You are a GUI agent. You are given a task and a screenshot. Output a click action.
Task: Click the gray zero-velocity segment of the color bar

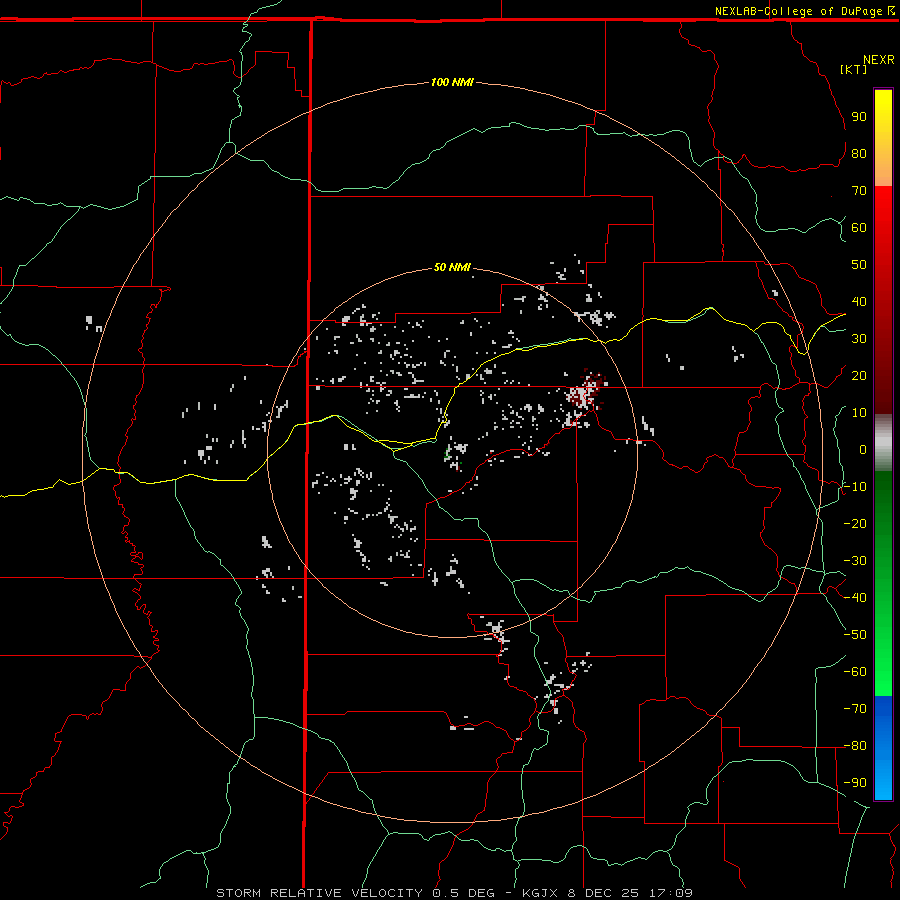tap(883, 443)
